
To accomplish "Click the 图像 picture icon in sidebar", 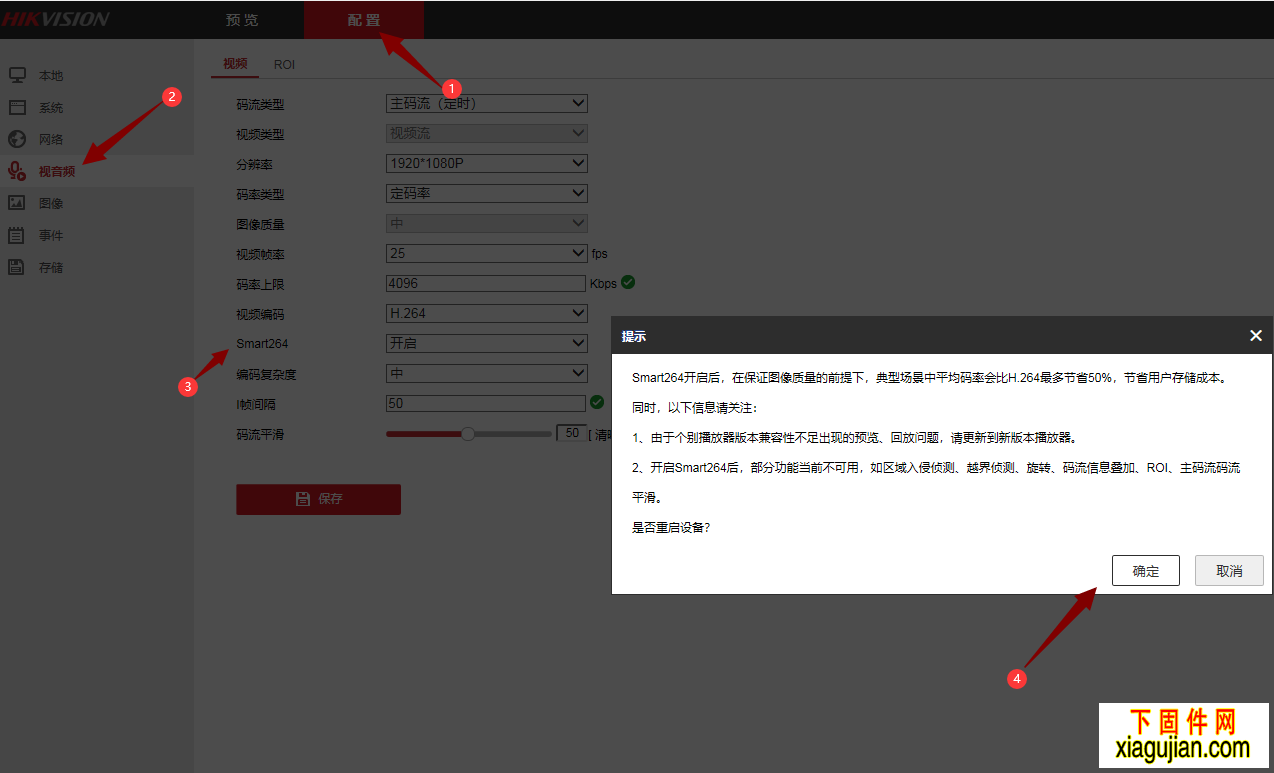I will pos(17,203).
